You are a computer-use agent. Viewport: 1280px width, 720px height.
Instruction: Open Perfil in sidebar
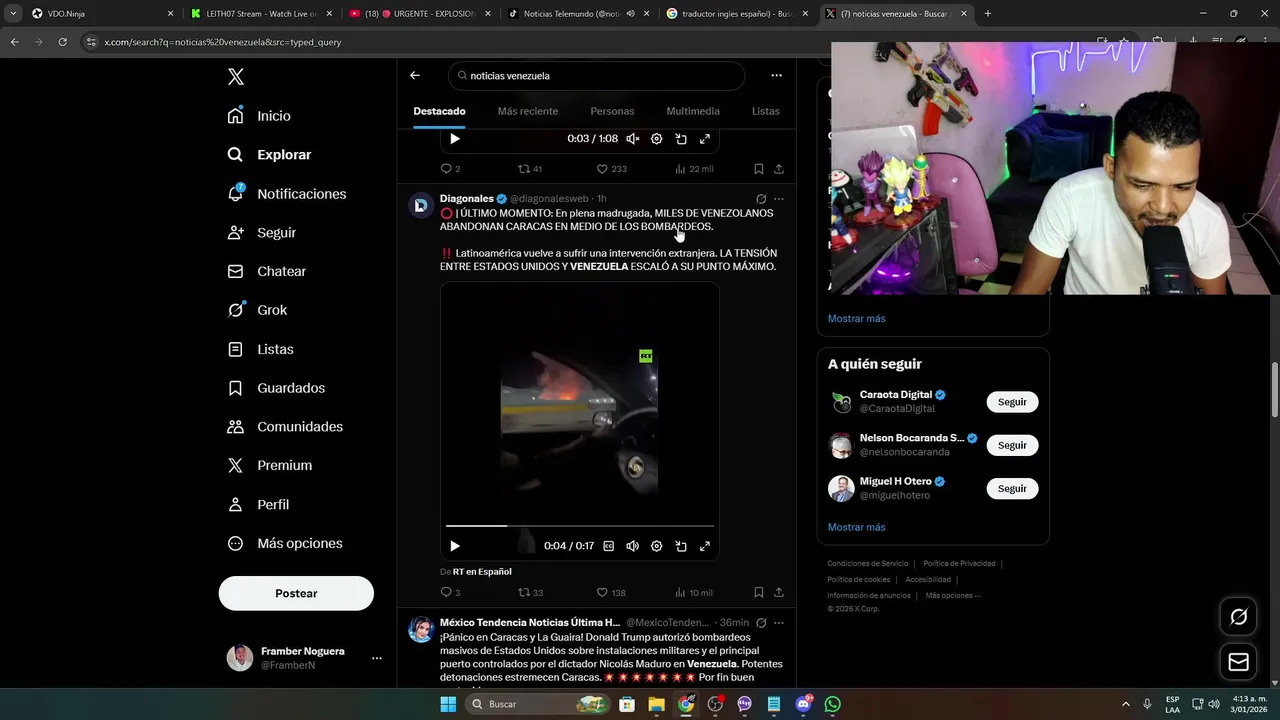pos(259,504)
